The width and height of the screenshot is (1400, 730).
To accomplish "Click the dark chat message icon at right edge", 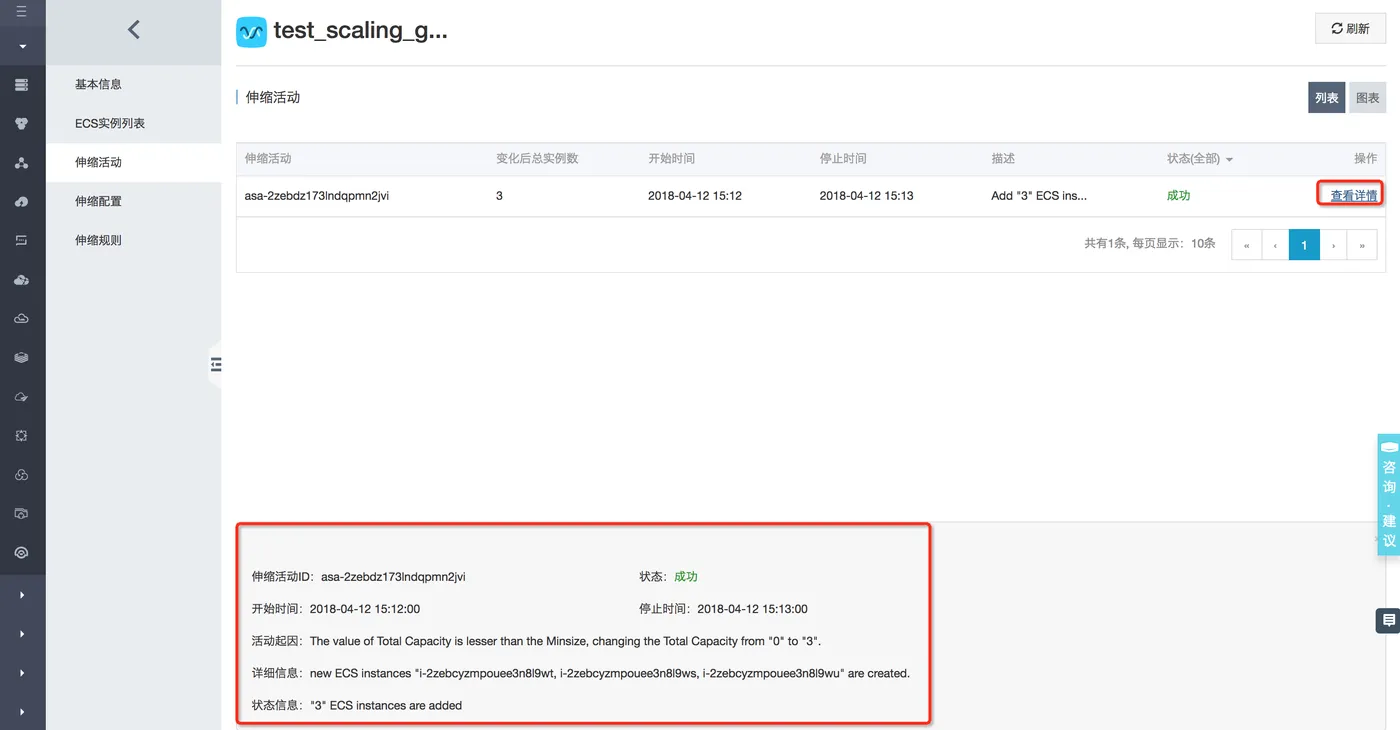I will click(1389, 621).
